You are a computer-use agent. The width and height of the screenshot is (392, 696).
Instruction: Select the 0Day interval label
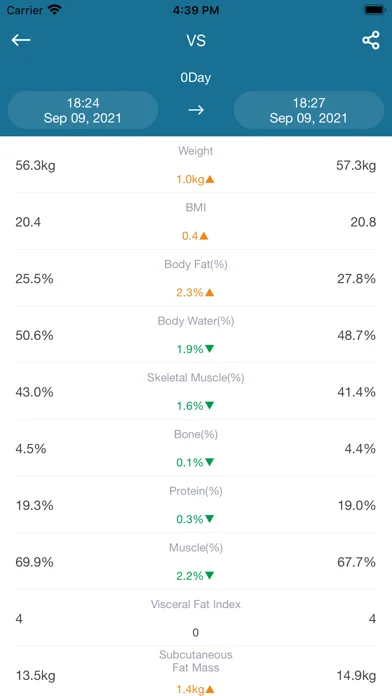click(196, 78)
